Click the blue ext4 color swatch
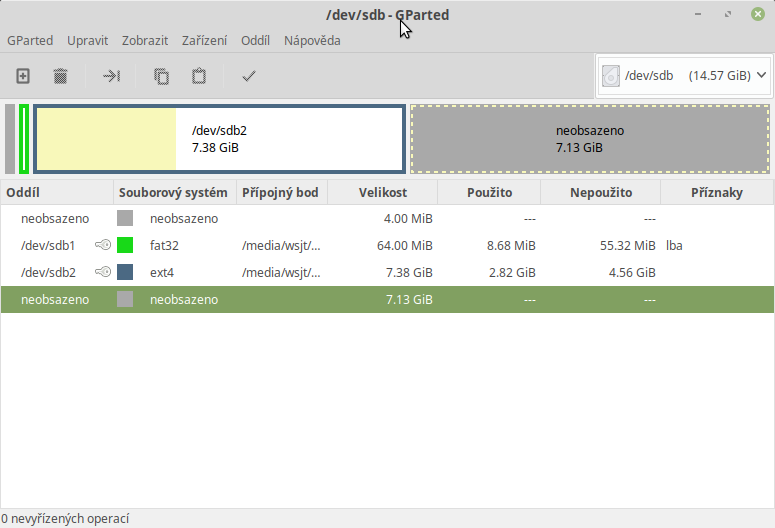This screenshot has width=775, height=528. click(125, 272)
